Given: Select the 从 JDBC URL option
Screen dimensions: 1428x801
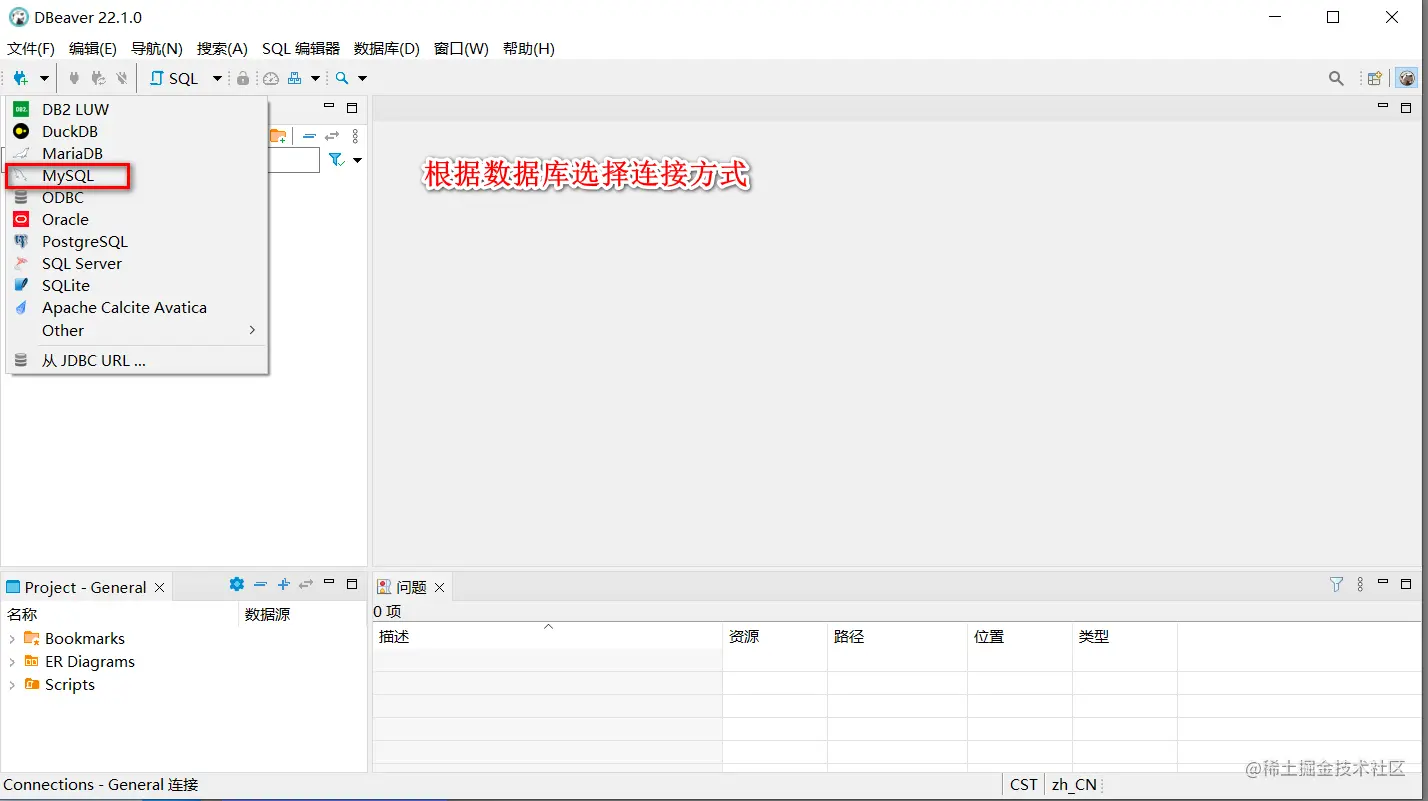Looking at the screenshot, I should (x=137, y=360).
